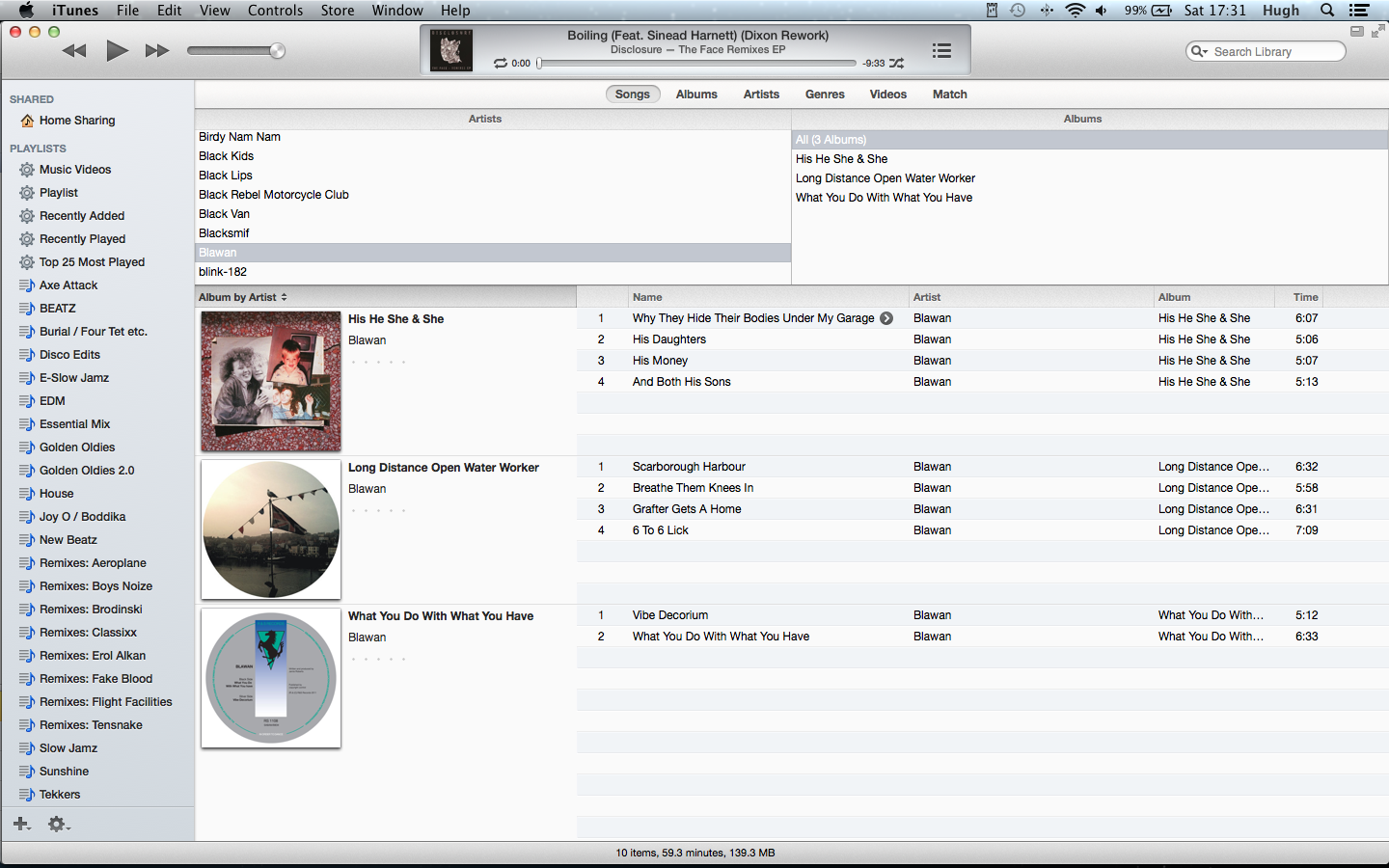Click the Search Library field
The width and height of the screenshot is (1389, 868).
(x=1266, y=52)
